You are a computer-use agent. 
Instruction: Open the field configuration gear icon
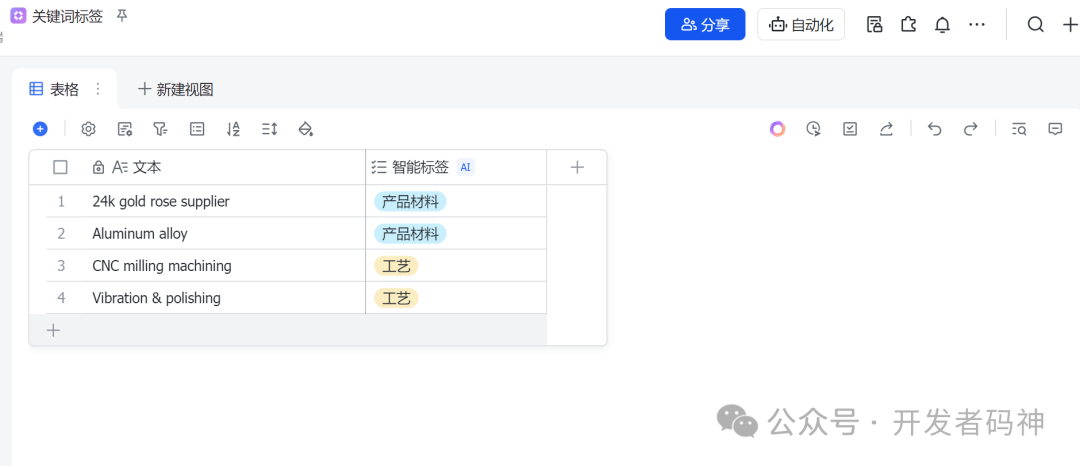[x=88, y=129]
